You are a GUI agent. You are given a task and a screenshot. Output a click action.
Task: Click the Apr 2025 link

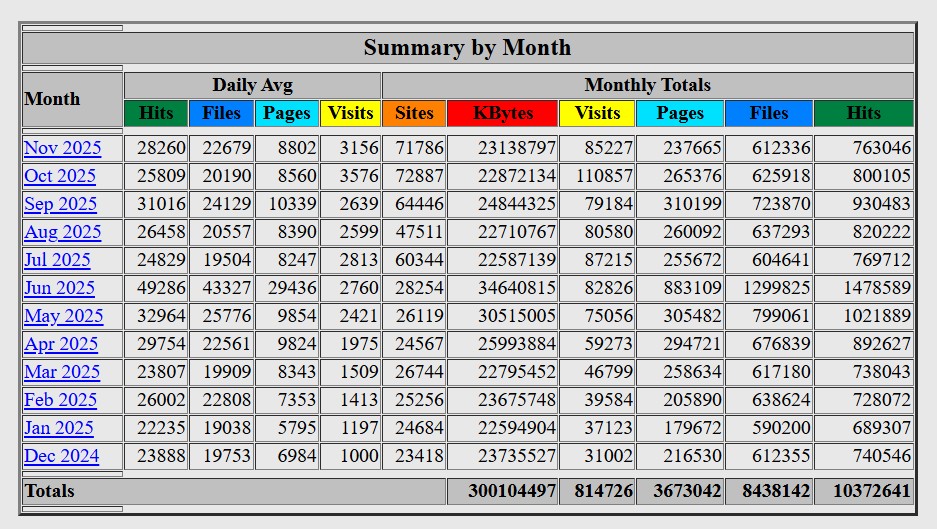click(x=61, y=344)
